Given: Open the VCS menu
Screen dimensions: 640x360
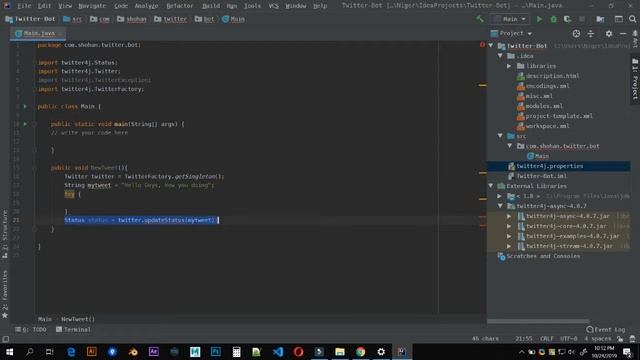Looking at the screenshot, I should pos(273,6).
